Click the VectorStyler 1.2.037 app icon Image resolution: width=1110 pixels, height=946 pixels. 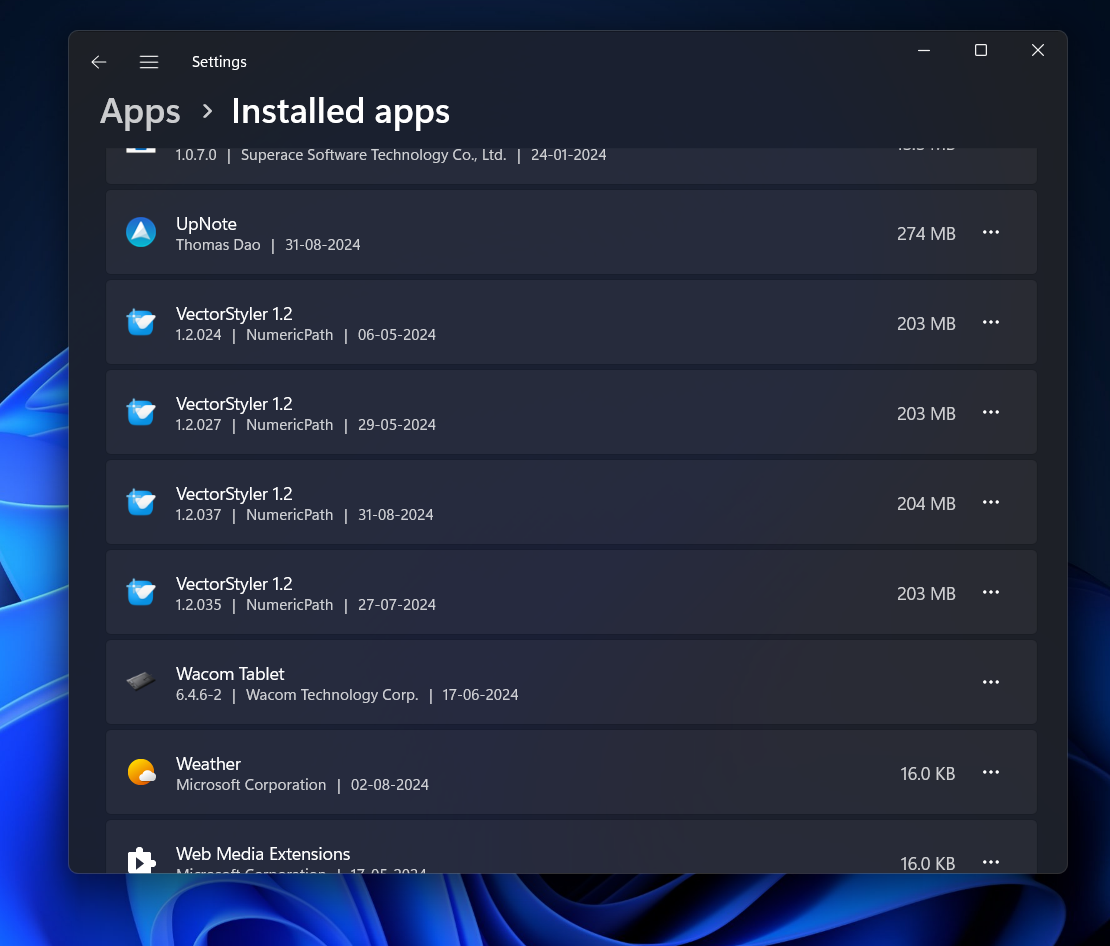(x=141, y=503)
